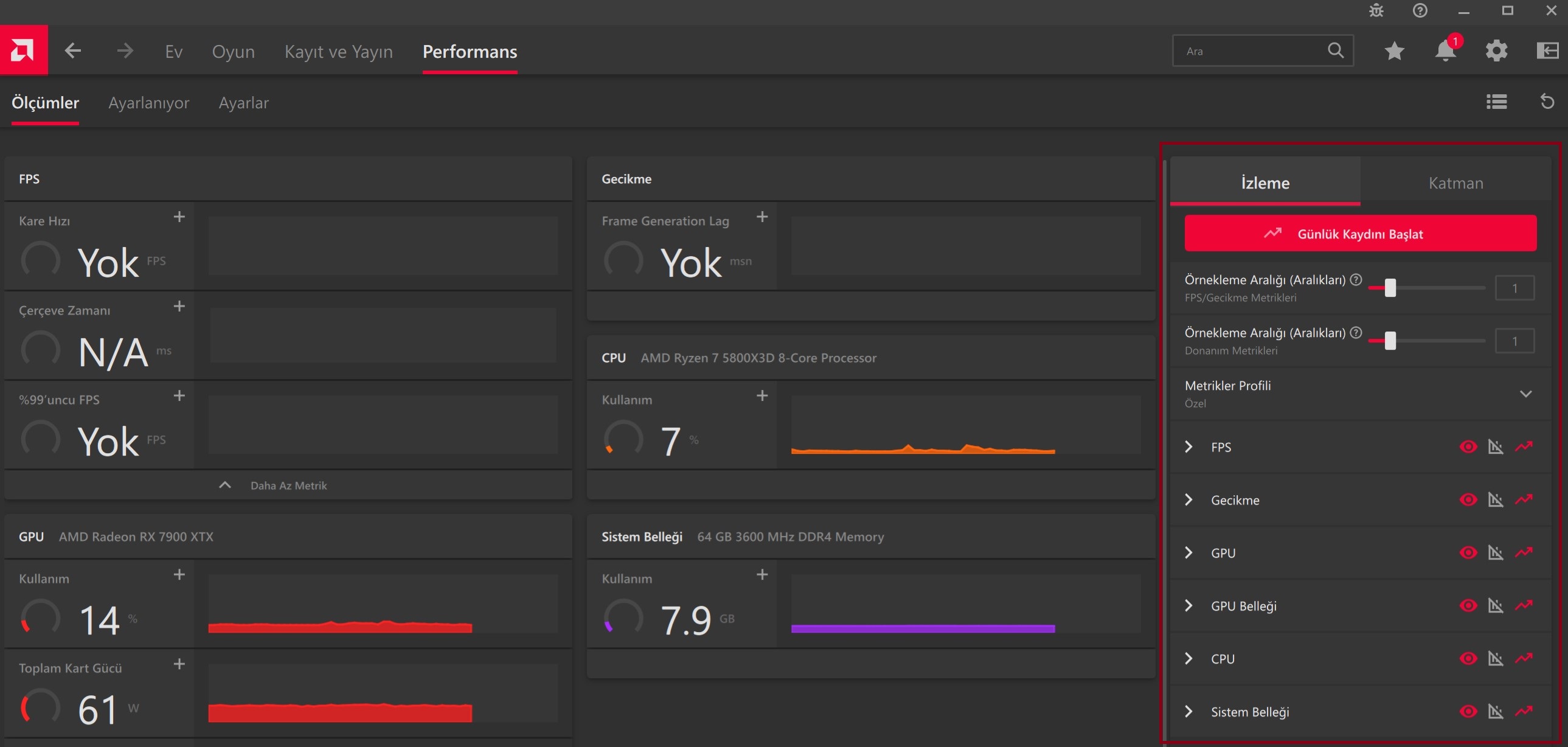Viewport: 1568px width, 747px height.
Task: Expand the GPU metrics group
Action: pyautogui.click(x=1189, y=553)
